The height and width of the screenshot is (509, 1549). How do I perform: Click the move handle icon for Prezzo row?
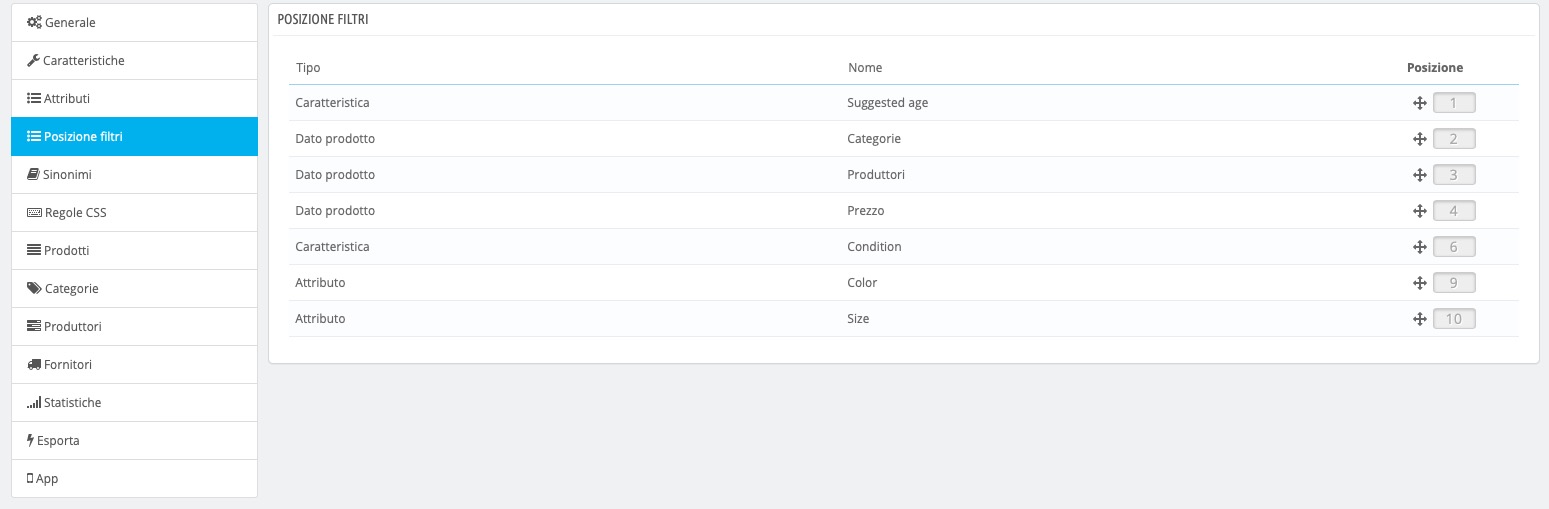click(1419, 211)
